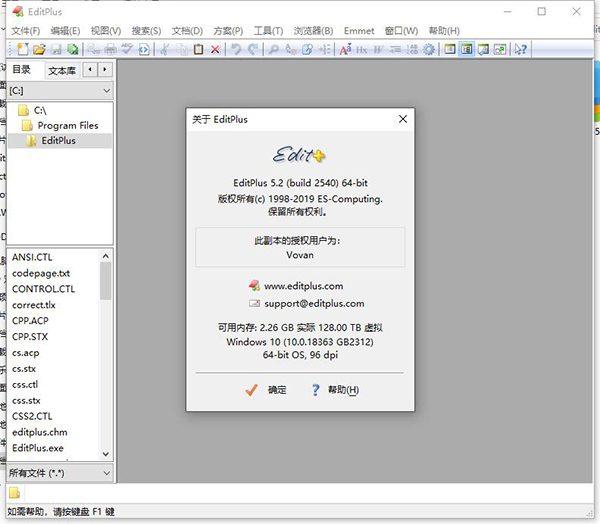Select editplus.chm in the file list
Viewport: 600px width, 524px height.
(40, 432)
